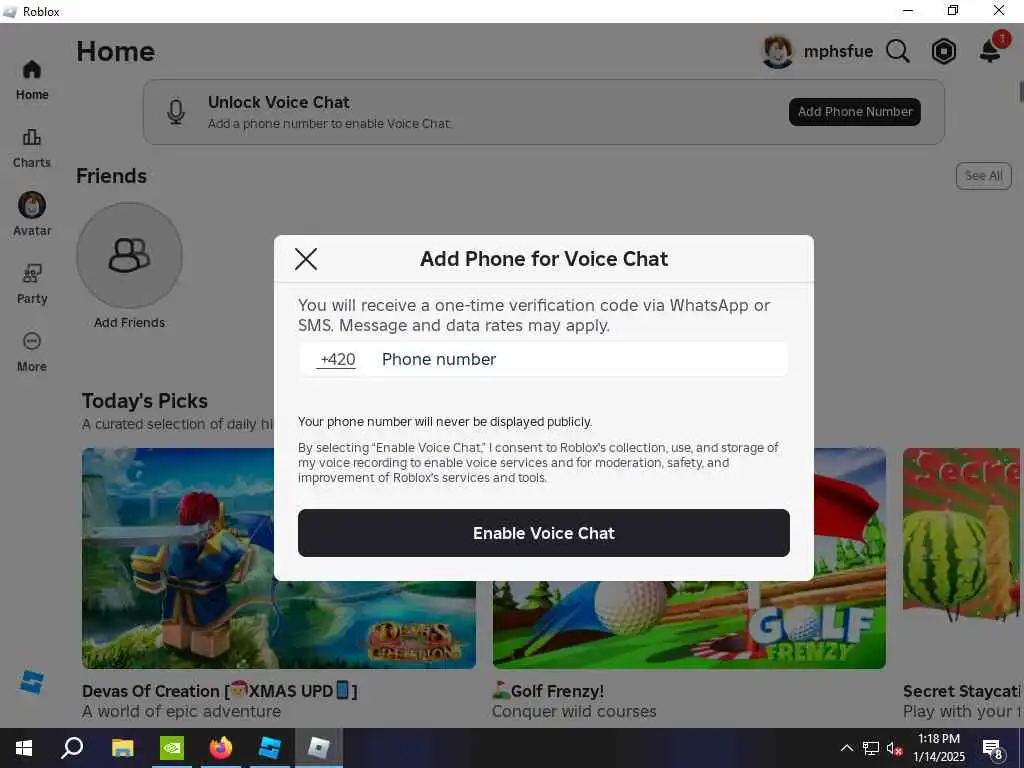Show hidden system tray icons
Viewport: 1024px width, 768px height.
coord(846,748)
